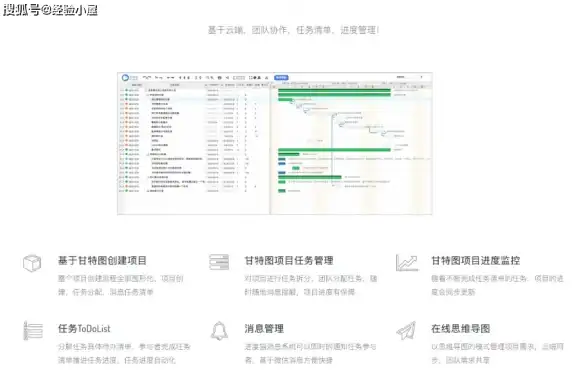Open the 甘特图项目任务管理 heading
The image size is (588, 385).
coord(289,261)
